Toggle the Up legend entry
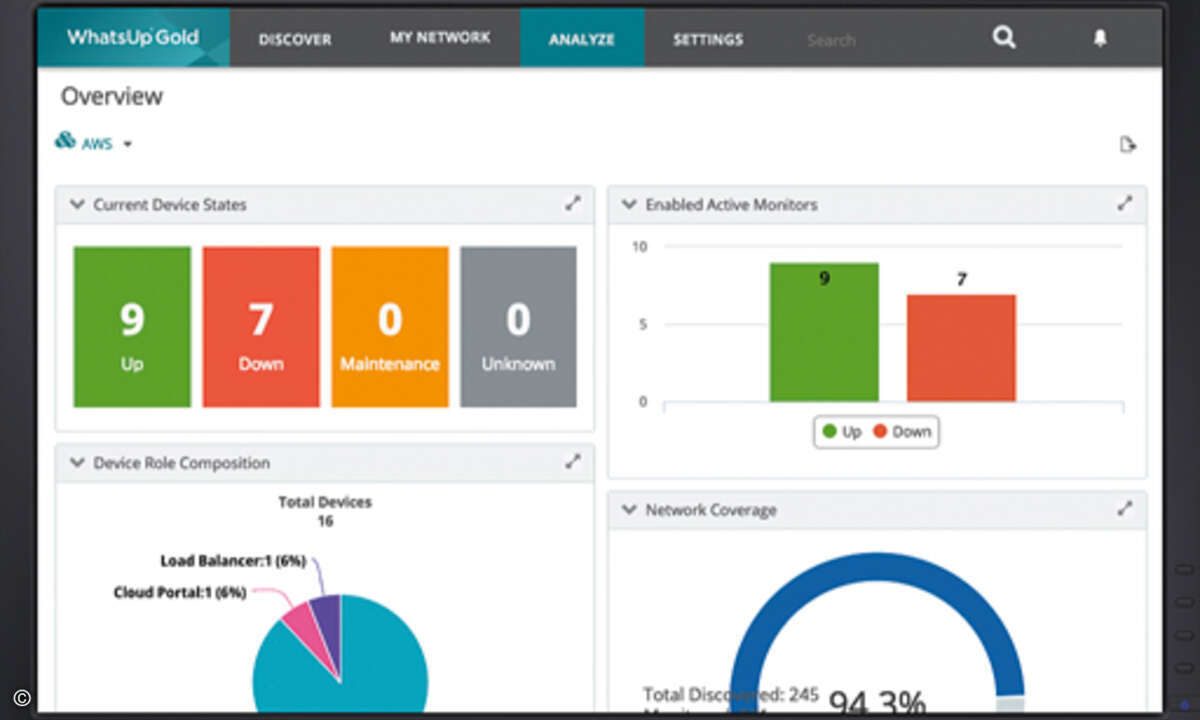The width and height of the screenshot is (1200, 720). (x=841, y=432)
